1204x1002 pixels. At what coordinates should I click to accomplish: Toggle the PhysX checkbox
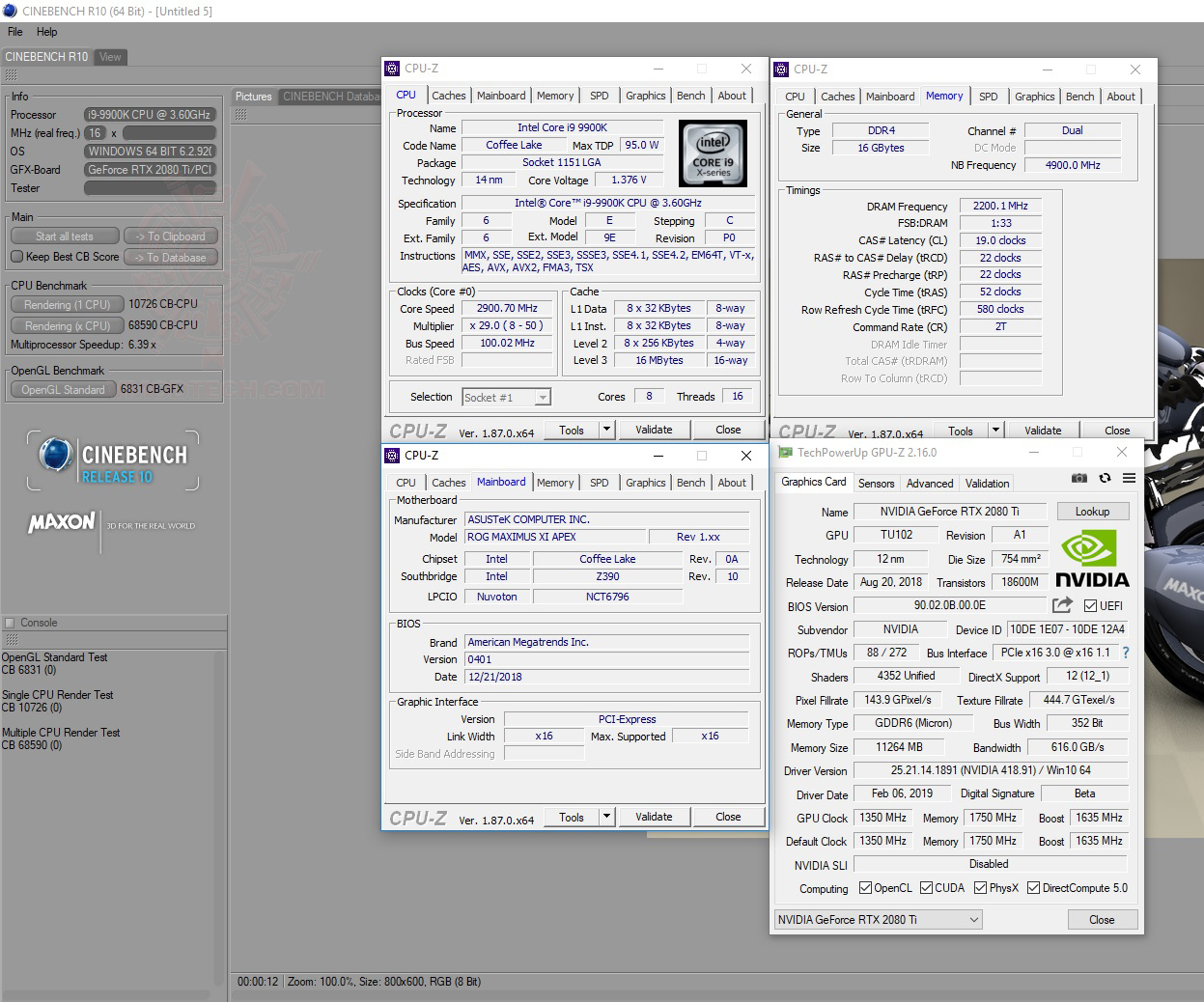pyautogui.click(x=980, y=888)
